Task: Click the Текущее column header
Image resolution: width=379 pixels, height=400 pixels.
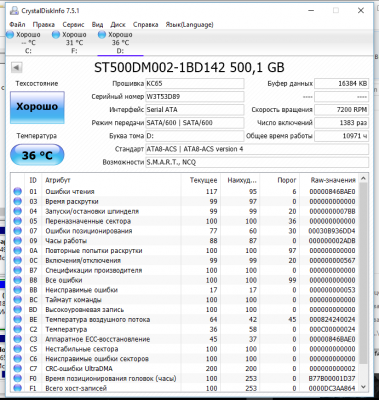Action: (201, 180)
